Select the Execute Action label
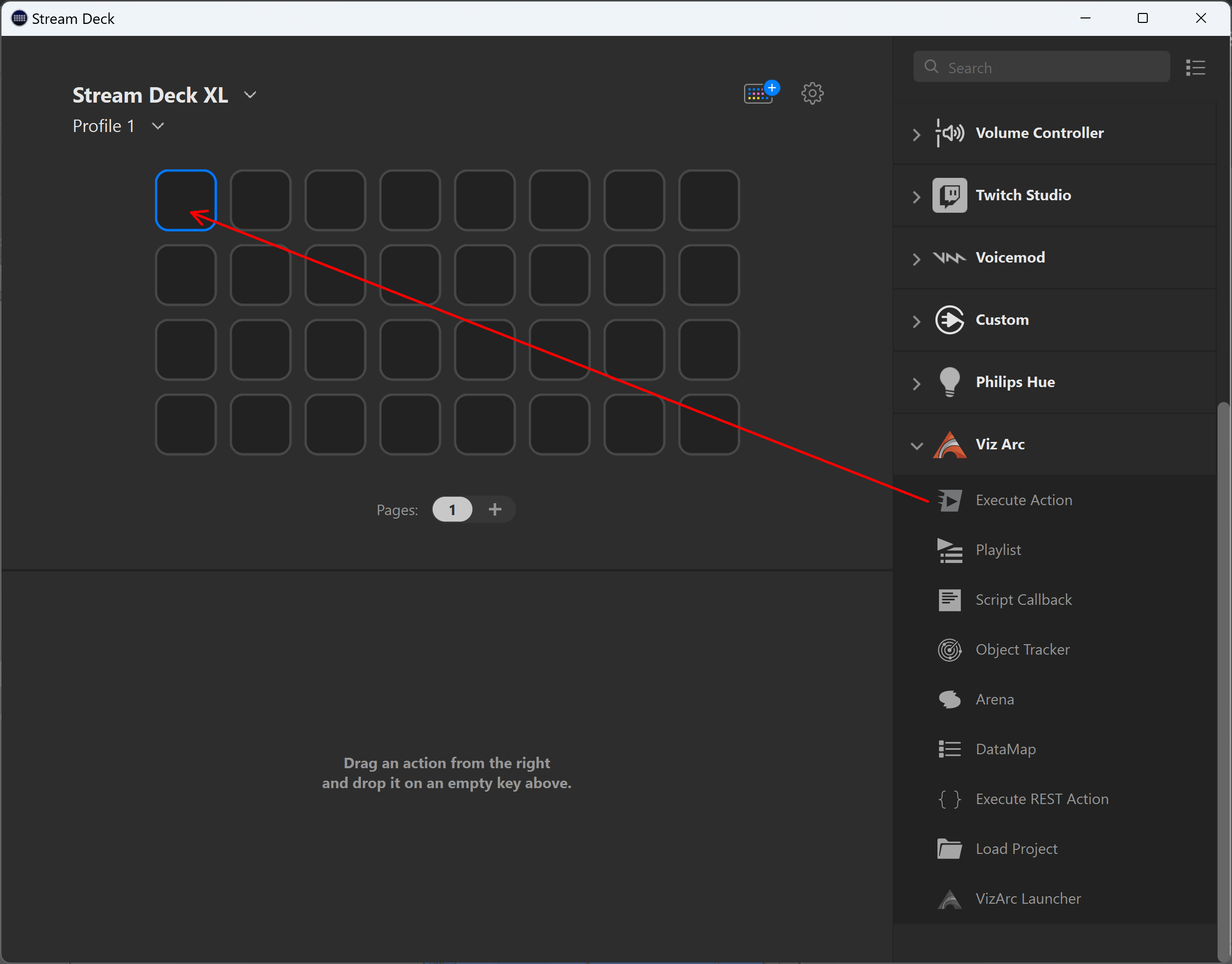Screen dimensions: 1232x964 point(1024,501)
